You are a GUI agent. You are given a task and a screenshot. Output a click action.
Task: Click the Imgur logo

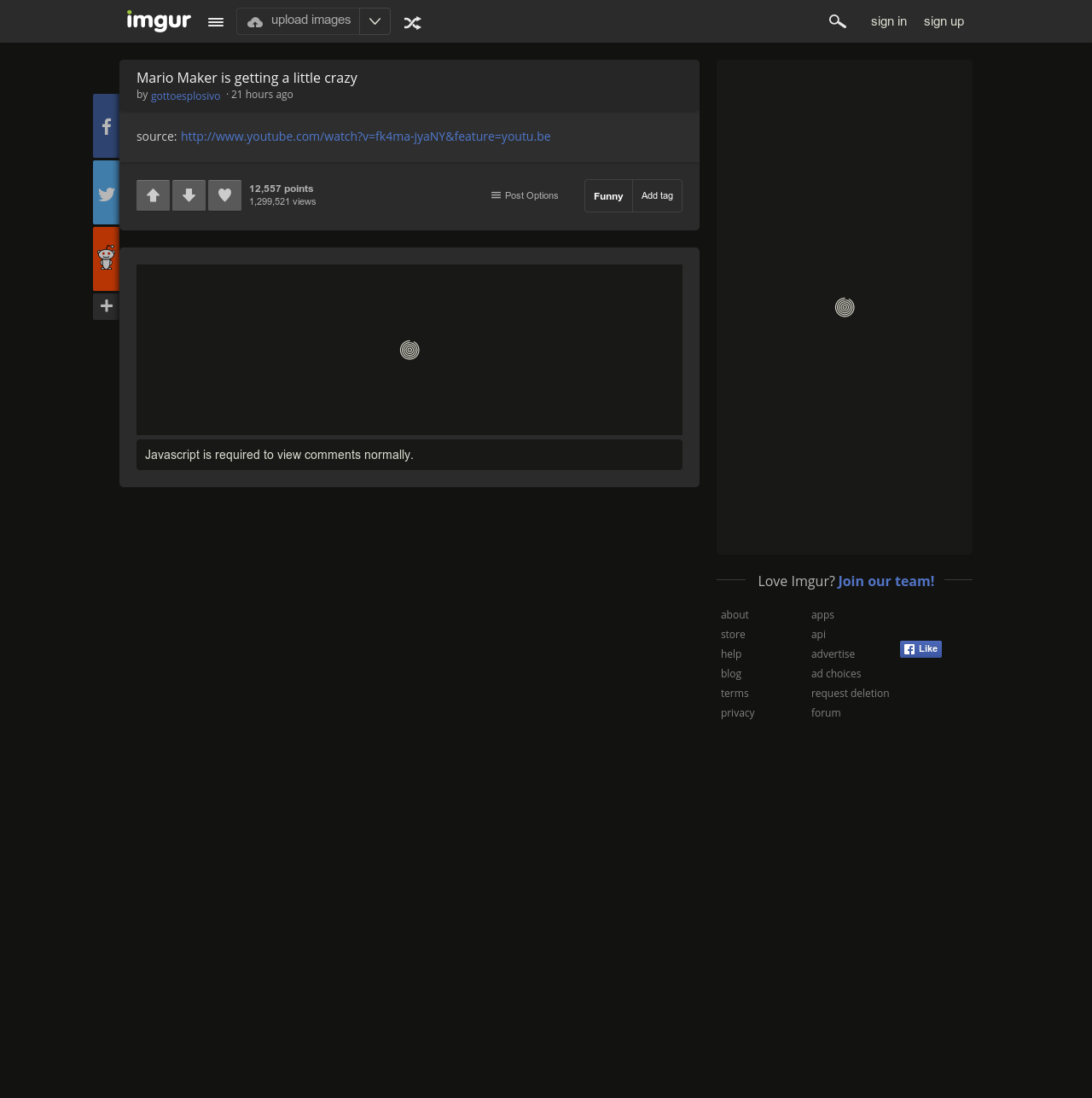pyautogui.click(x=159, y=20)
